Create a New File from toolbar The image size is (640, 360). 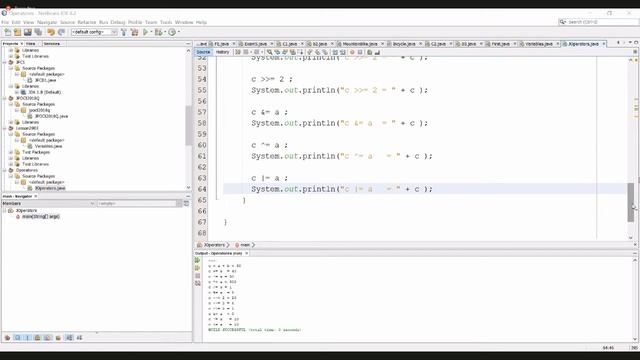pos(8,32)
